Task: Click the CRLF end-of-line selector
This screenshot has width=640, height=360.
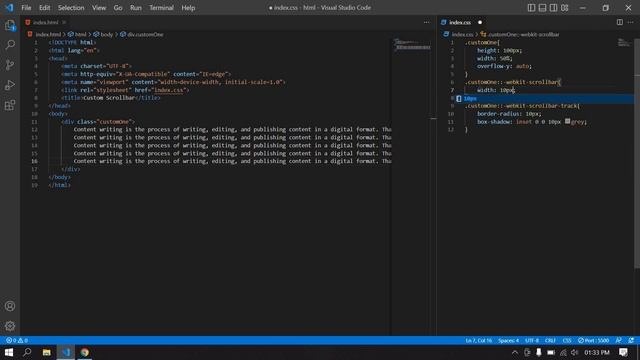Action: point(550,340)
